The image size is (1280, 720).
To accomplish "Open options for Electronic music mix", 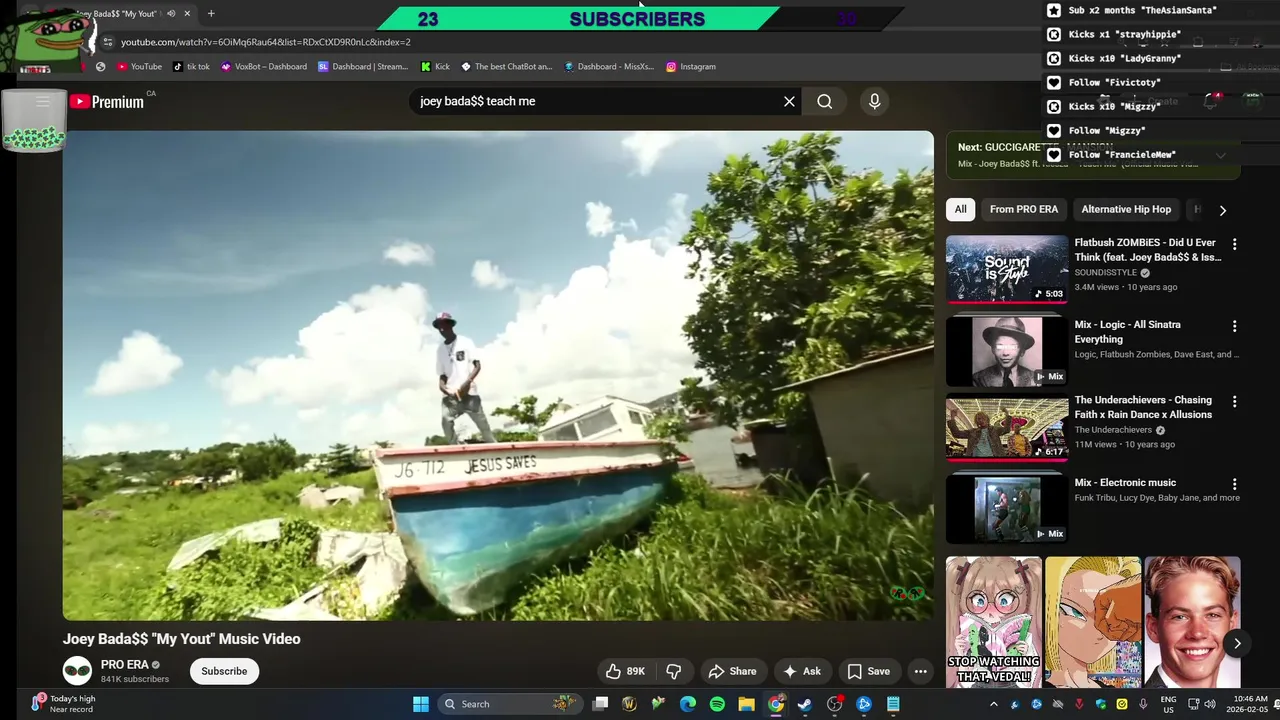I will click(1234, 484).
